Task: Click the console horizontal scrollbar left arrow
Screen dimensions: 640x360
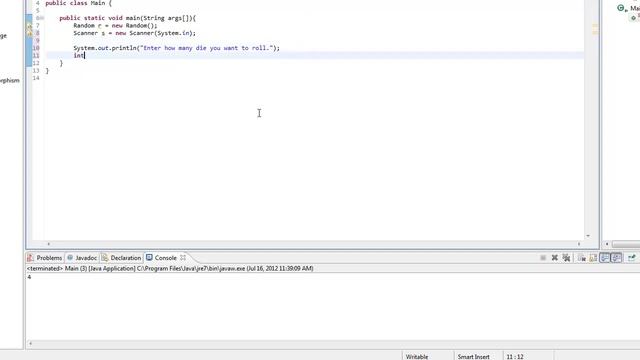Action: [30, 344]
